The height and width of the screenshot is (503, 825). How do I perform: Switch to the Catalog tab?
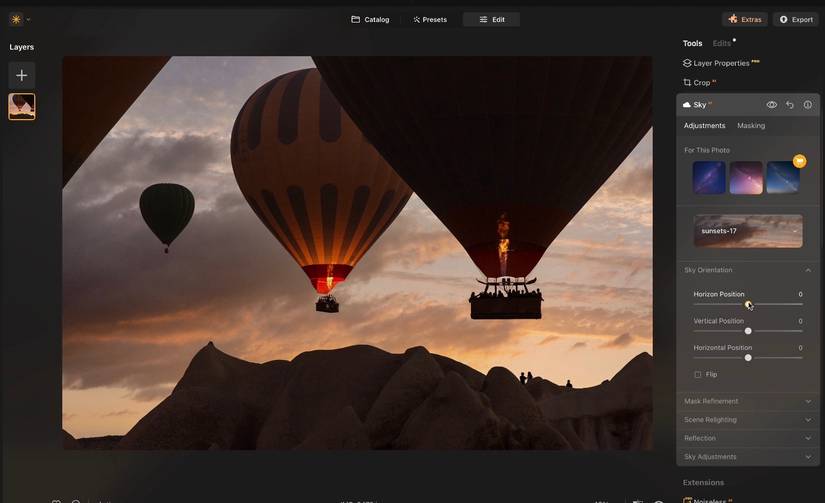click(x=370, y=19)
